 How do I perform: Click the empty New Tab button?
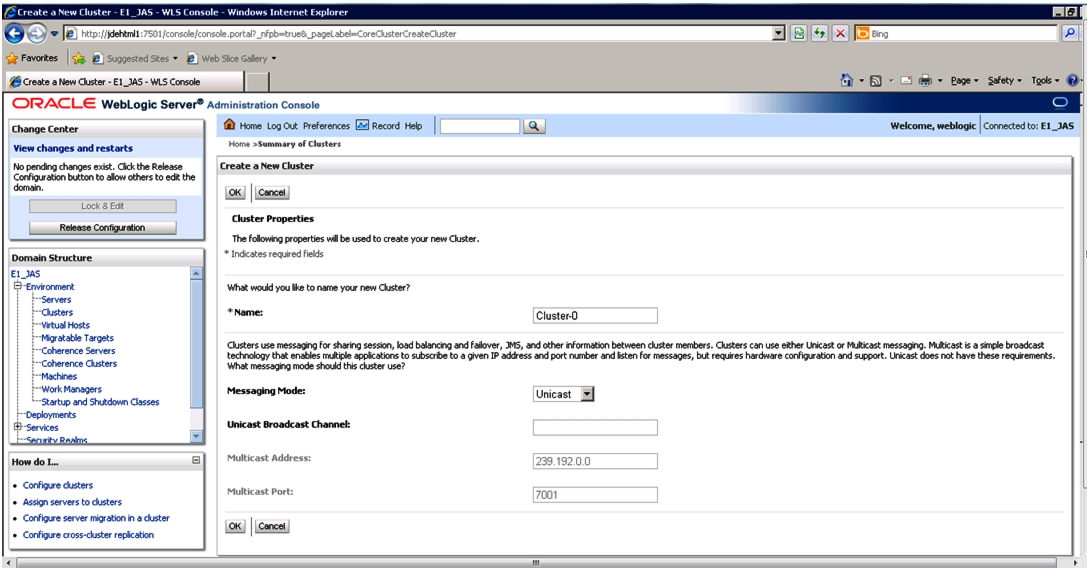click(x=257, y=81)
